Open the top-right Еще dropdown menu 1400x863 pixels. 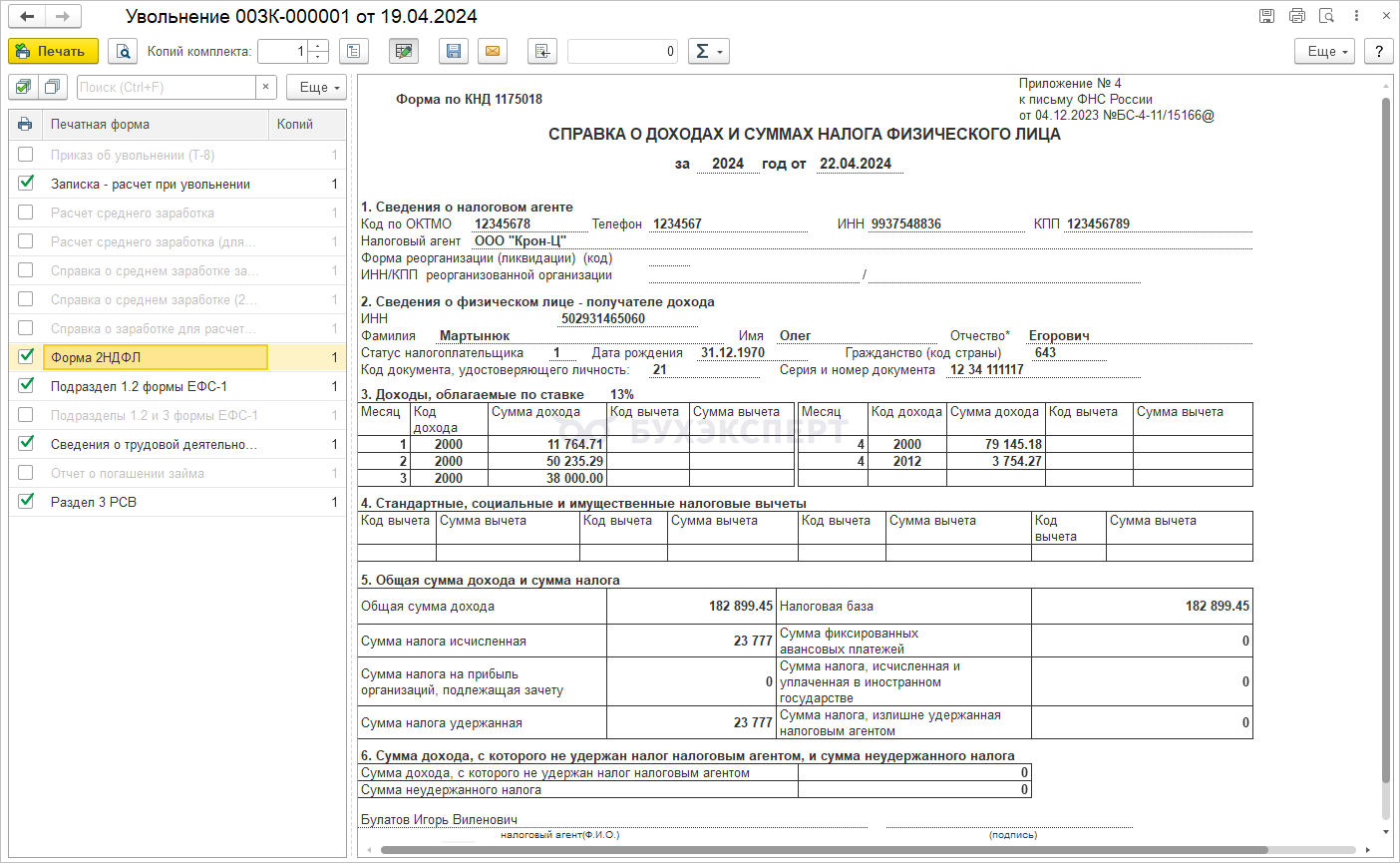click(1324, 51)
